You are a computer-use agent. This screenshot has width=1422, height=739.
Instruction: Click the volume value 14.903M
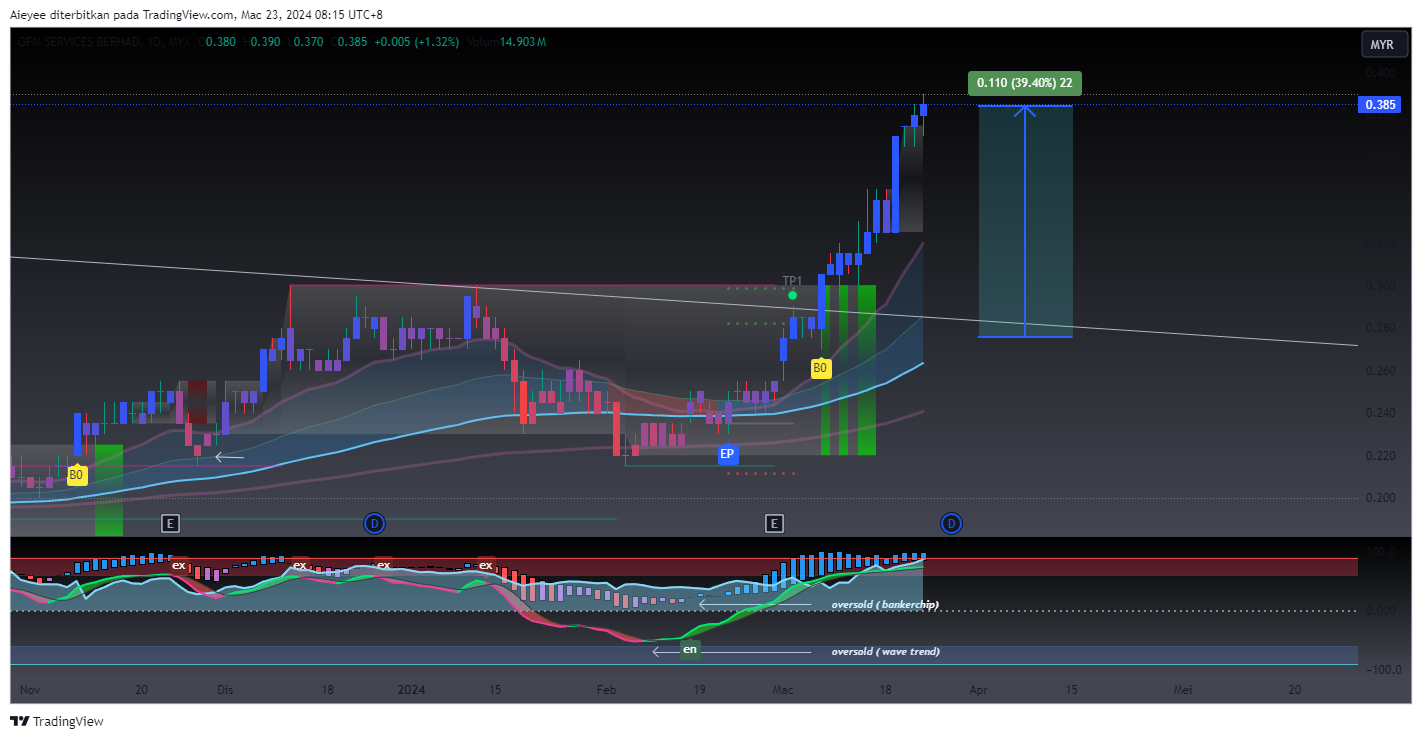click(525, 41)
